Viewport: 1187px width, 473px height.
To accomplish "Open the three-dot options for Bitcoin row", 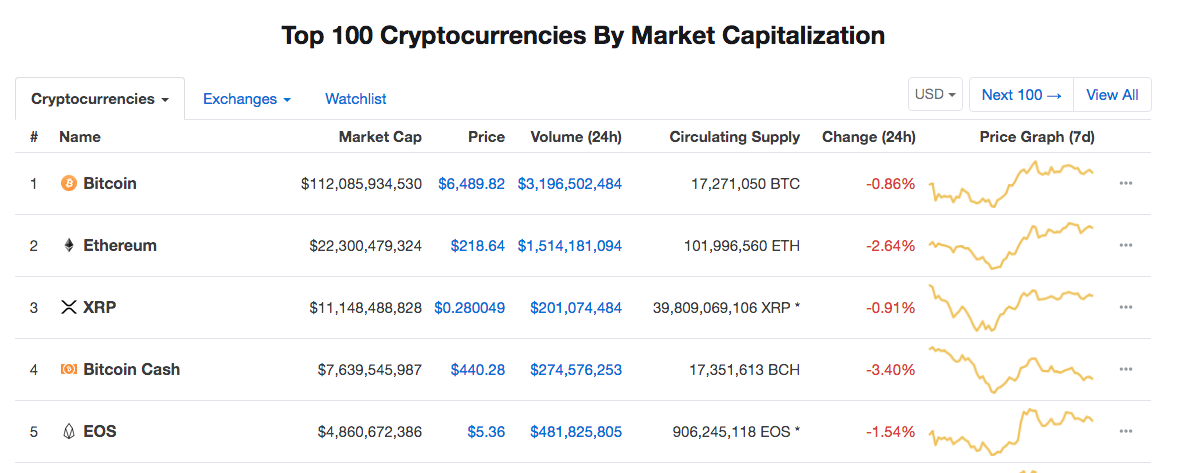I will [1126, 183].
